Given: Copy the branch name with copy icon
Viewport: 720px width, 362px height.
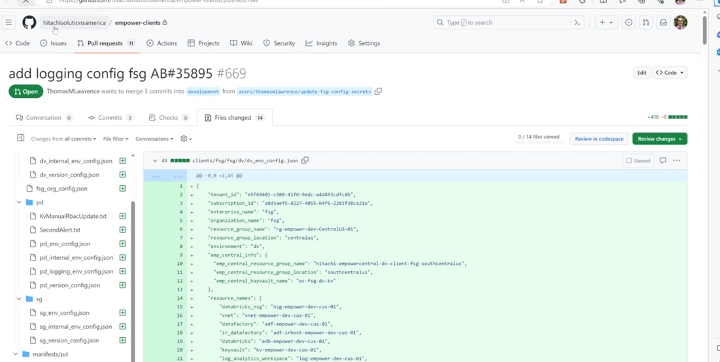Looking at the screenshot, I should (378, 91).
